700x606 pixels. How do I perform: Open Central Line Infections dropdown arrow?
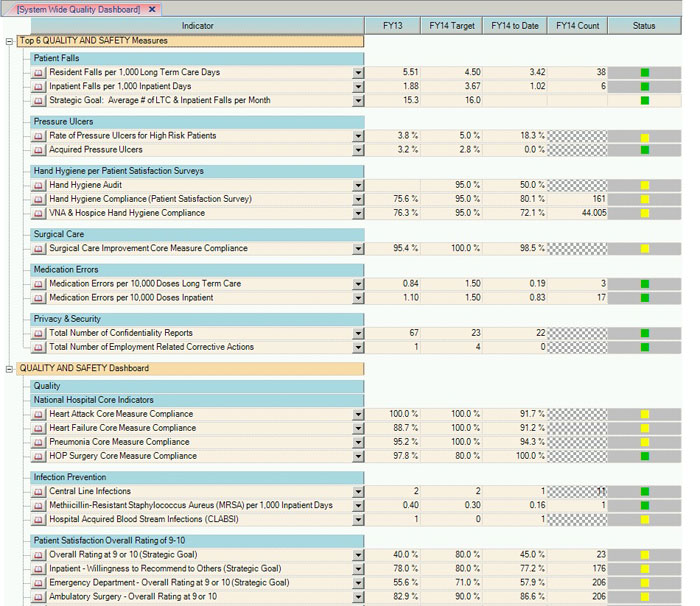[358, 492]
